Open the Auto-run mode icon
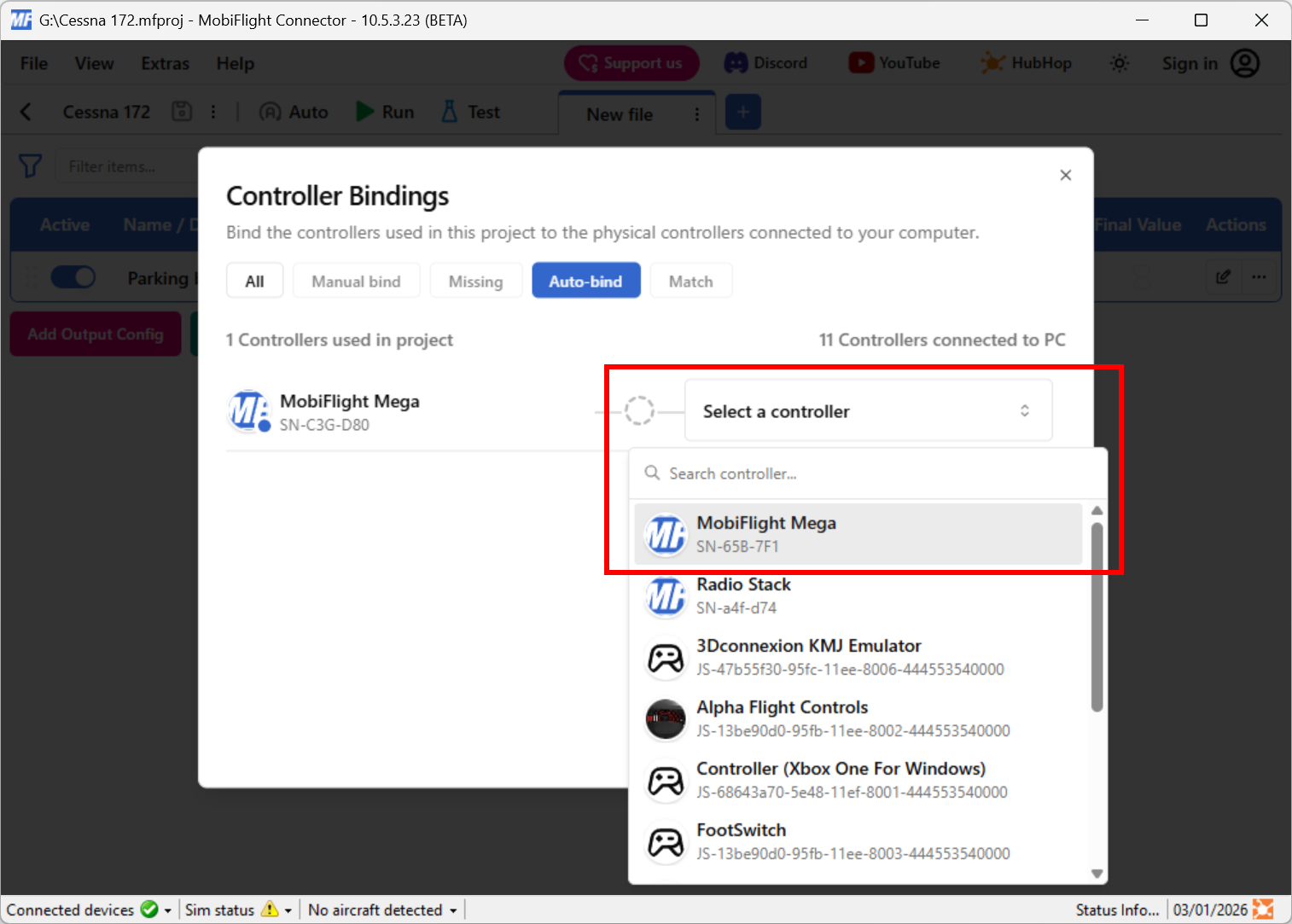The height and width of the screenshot is (924, 1292). point(271,111)
